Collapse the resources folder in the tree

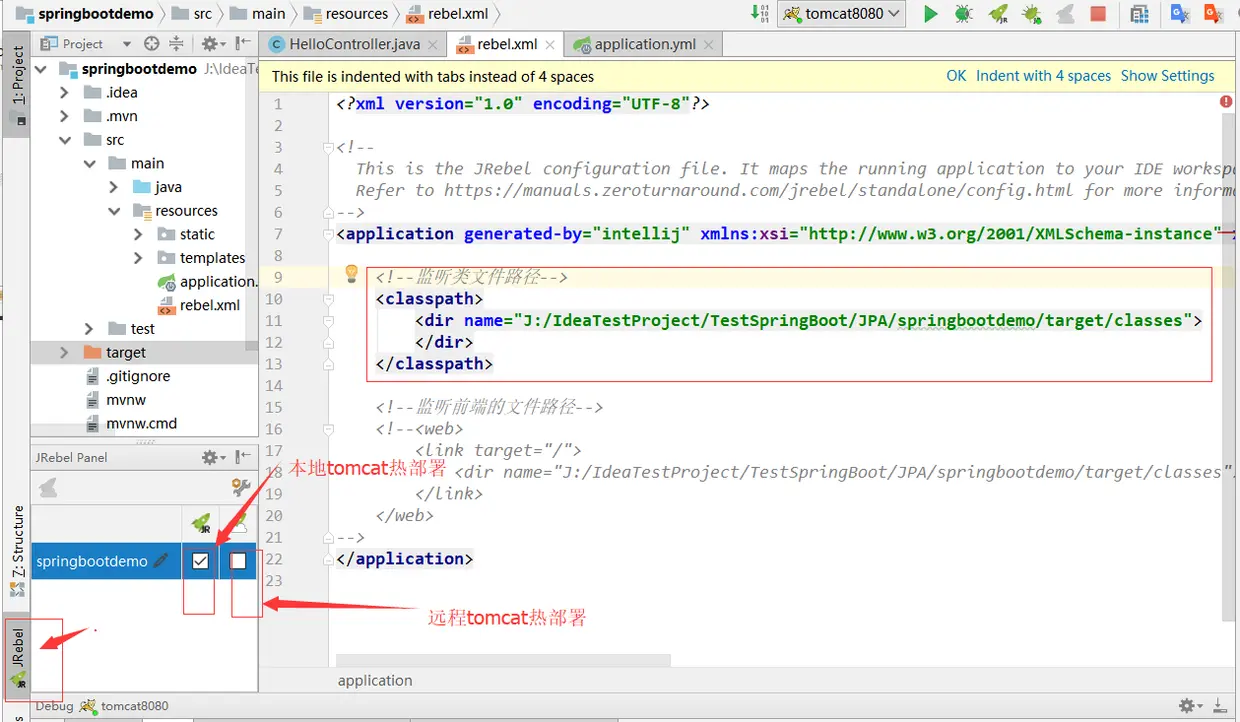tap(115, 211)
